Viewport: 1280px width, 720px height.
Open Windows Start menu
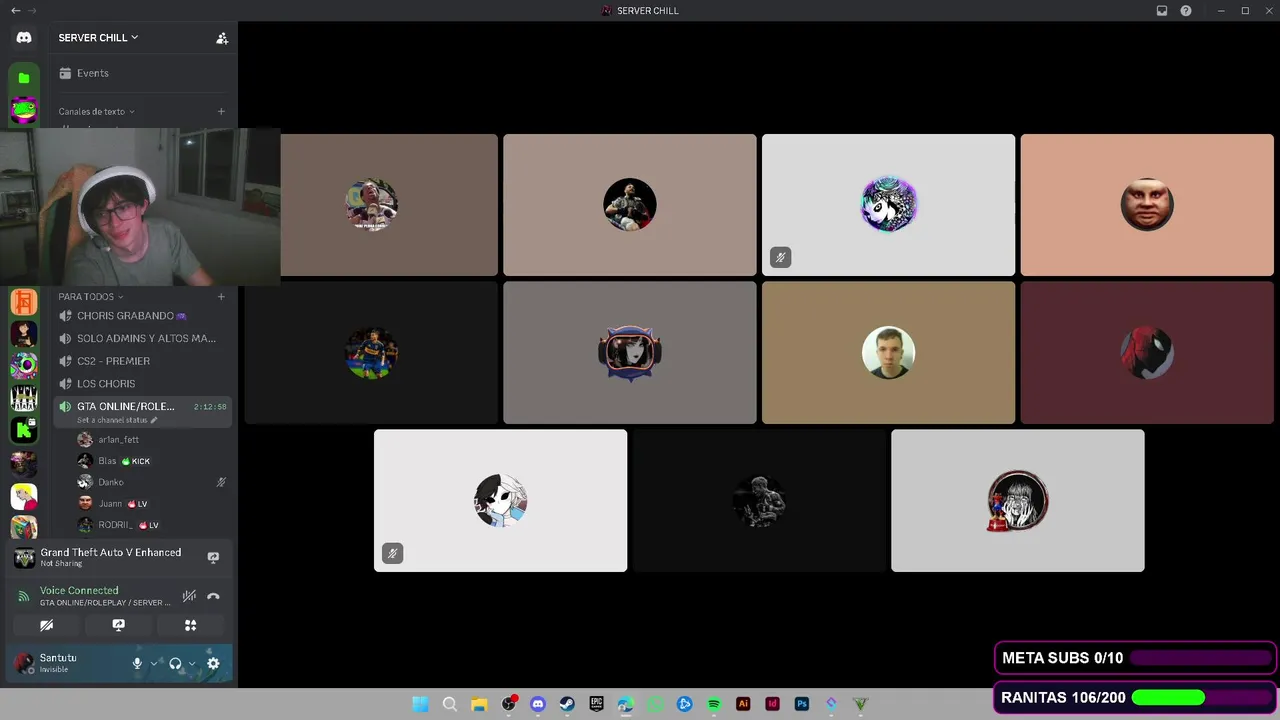coord(420,704)
